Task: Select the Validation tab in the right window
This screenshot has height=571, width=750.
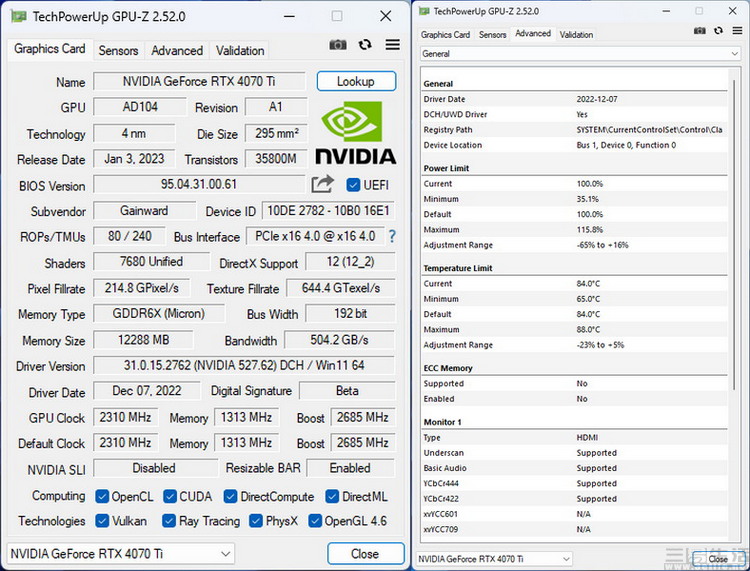Action: click(576, 34)
